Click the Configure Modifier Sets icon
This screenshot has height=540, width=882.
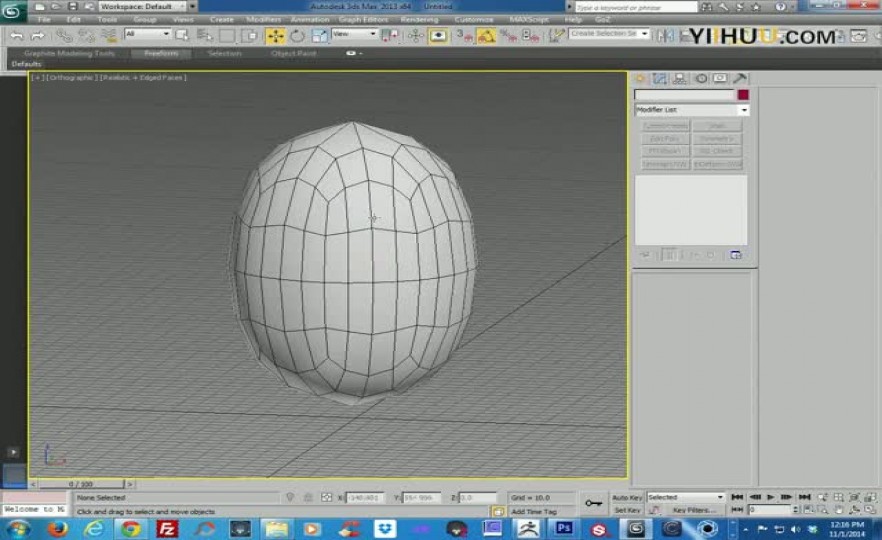coord(735,255)
